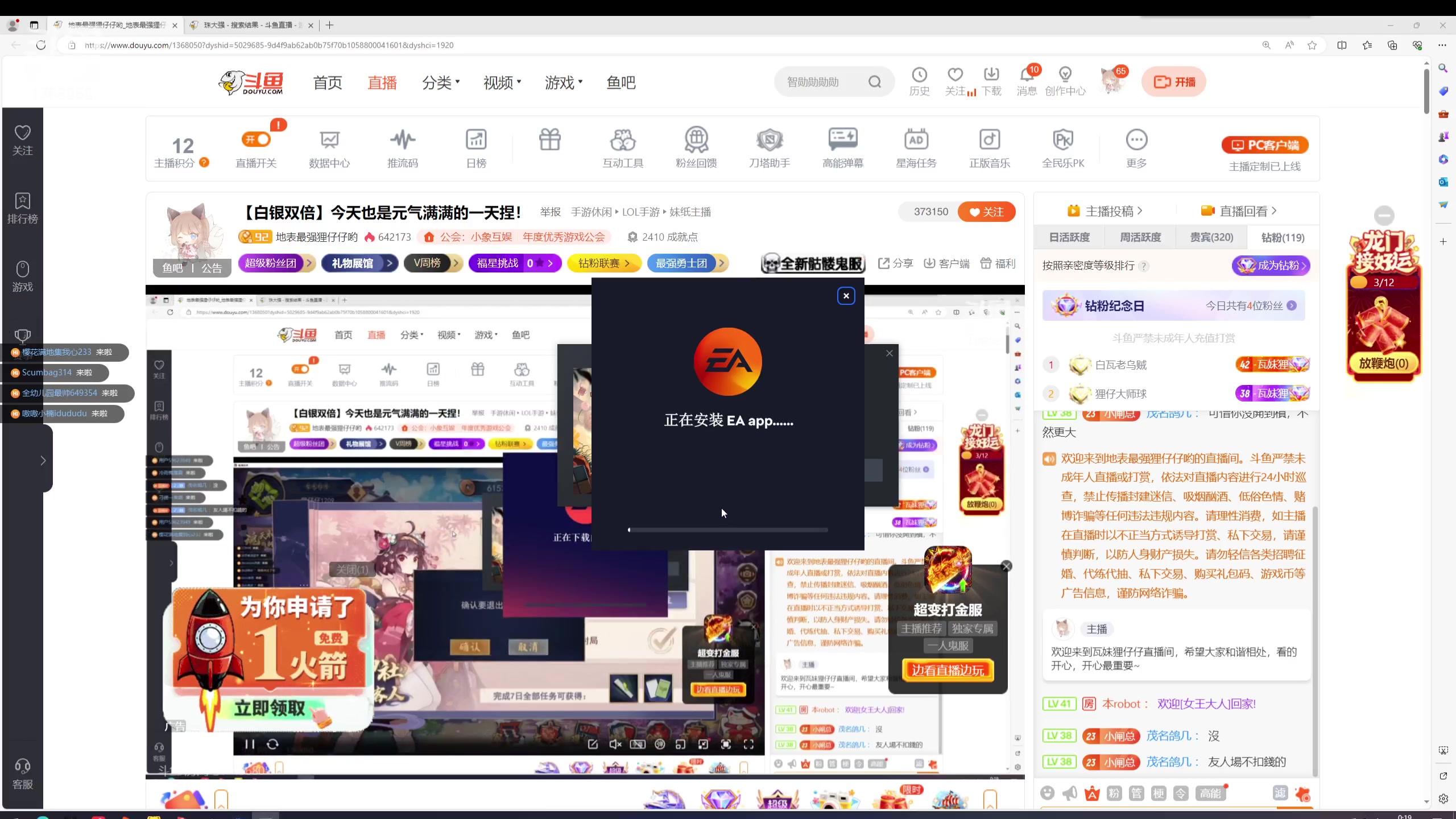
Task: Expand 直播回看 replay section arrow
Action: (1274, 211)
